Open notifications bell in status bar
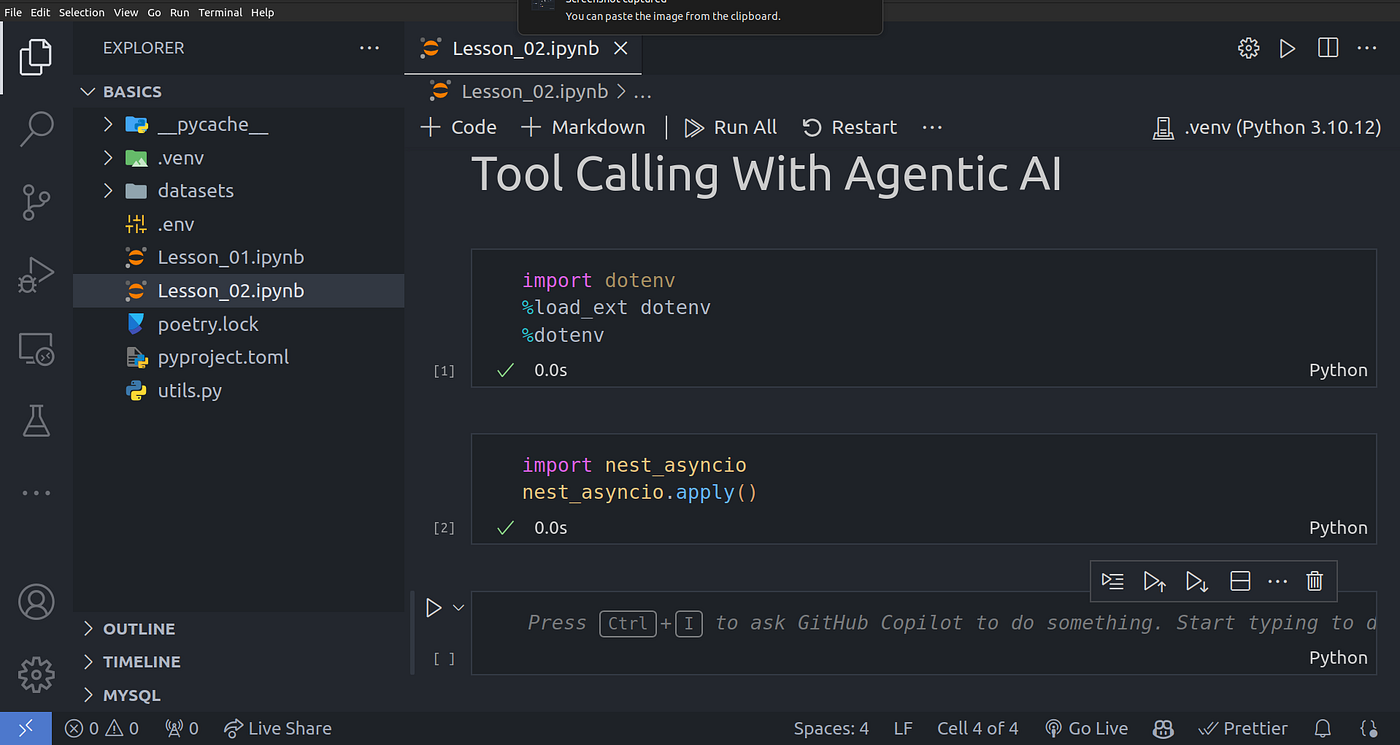Screen dimensions: 1400x745 point(1322,728)
